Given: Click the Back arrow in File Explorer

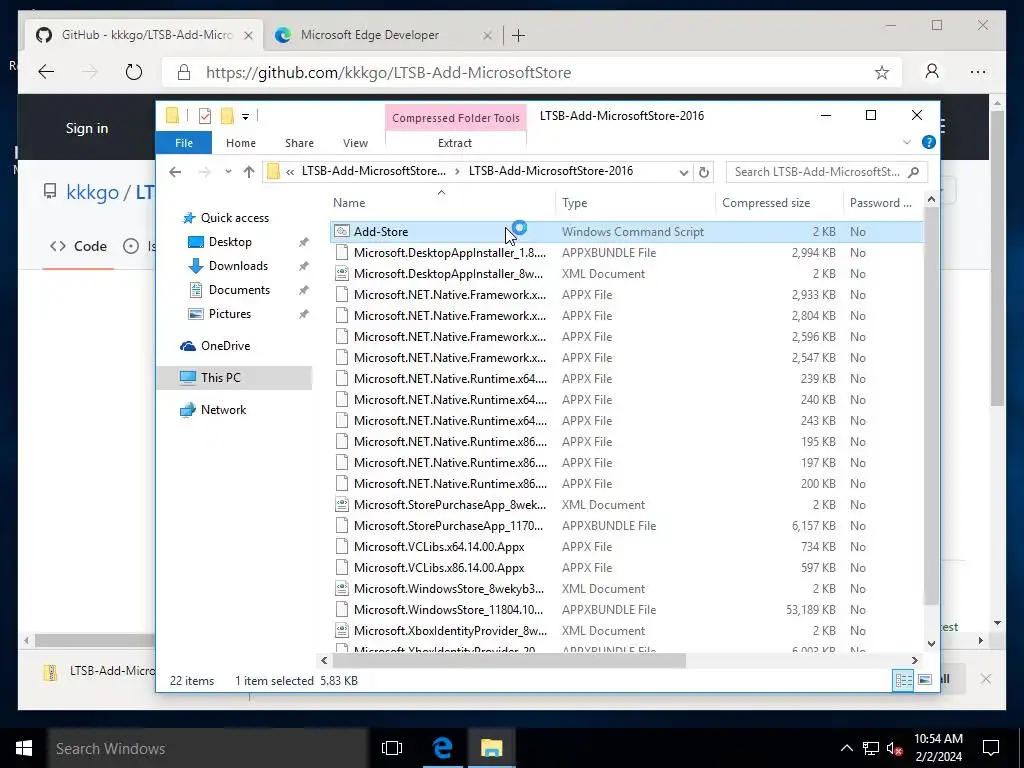Looking at the screenshot, I should tap(175, 172).
